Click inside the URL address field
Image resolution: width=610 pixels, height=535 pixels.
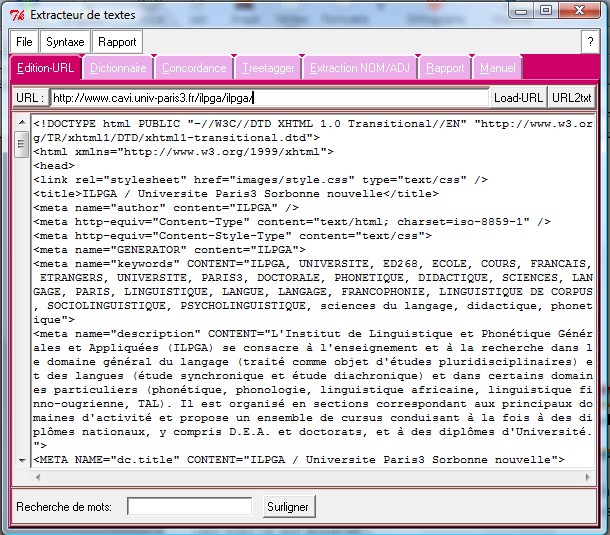point(269,98)
